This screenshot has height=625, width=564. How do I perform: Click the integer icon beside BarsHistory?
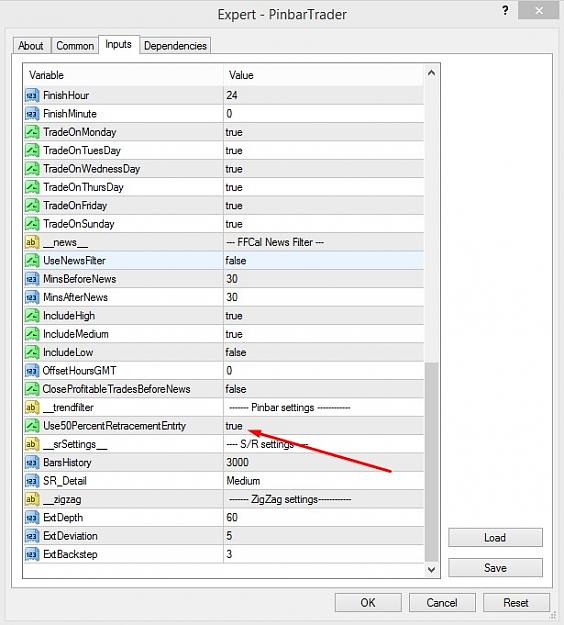tap(32, 462)
